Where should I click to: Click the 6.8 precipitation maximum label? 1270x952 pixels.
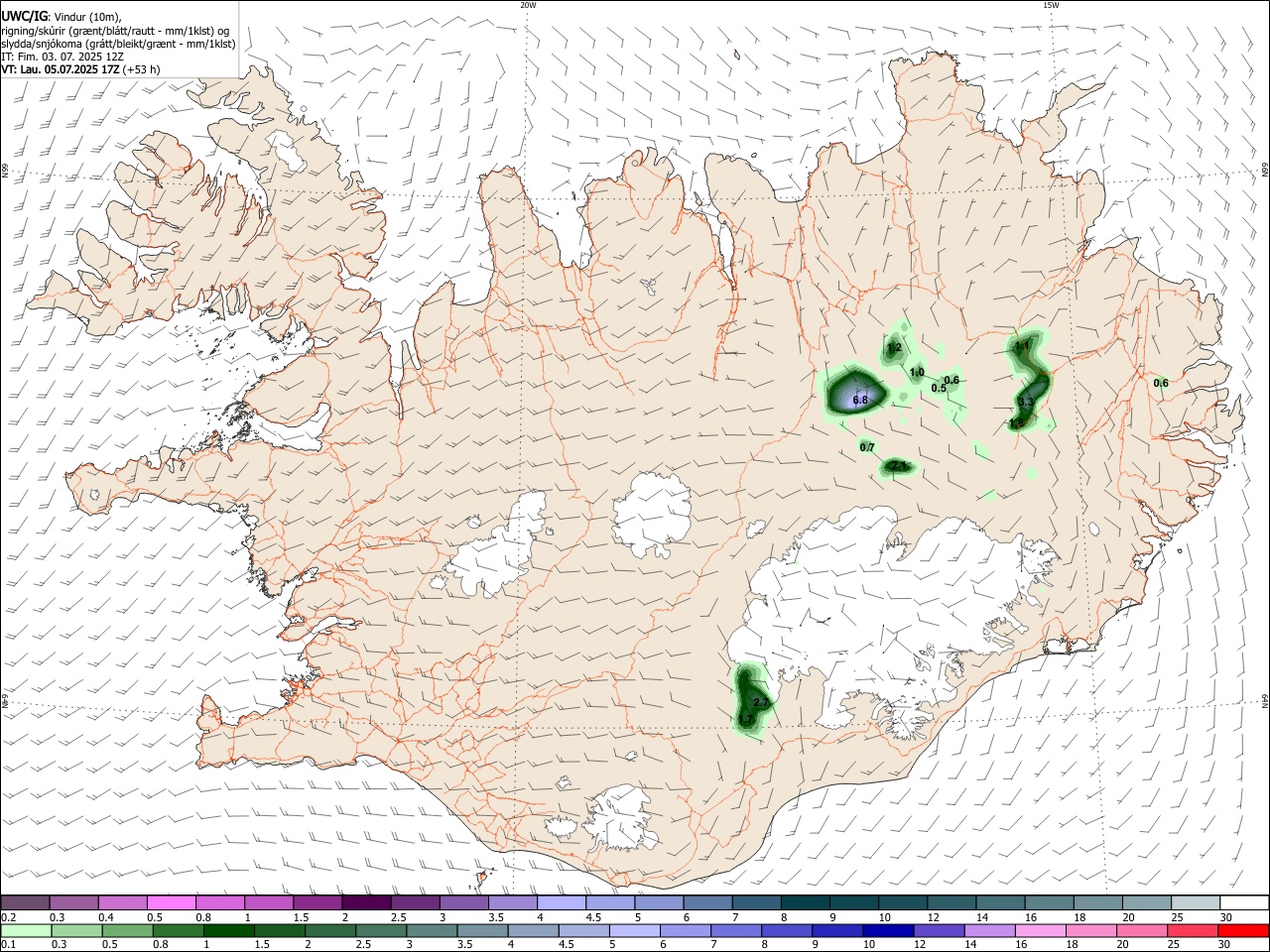coord(860,401)
